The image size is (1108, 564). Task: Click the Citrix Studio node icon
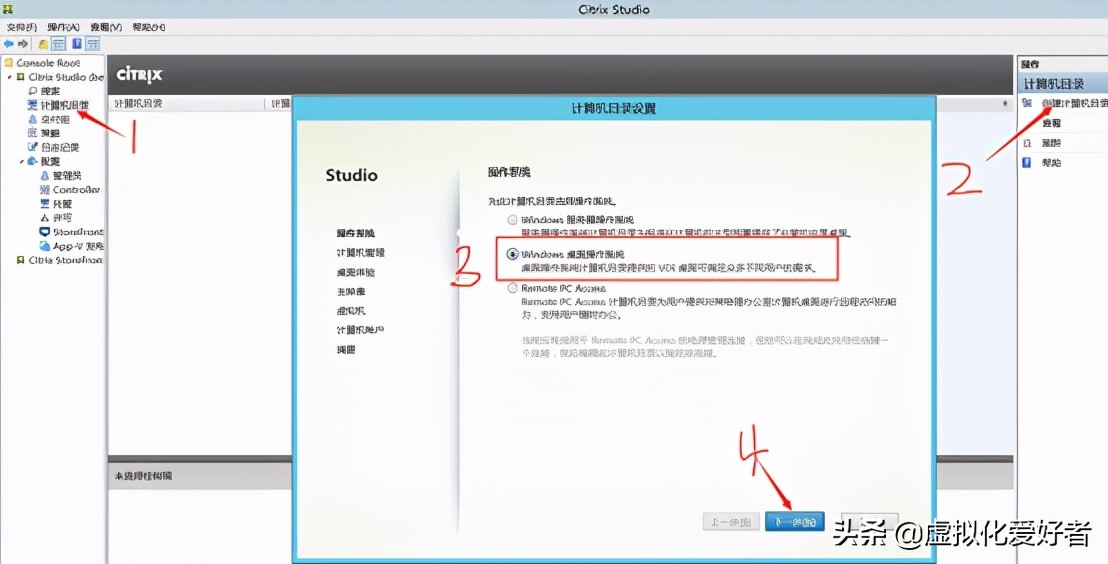click(20, 77)
